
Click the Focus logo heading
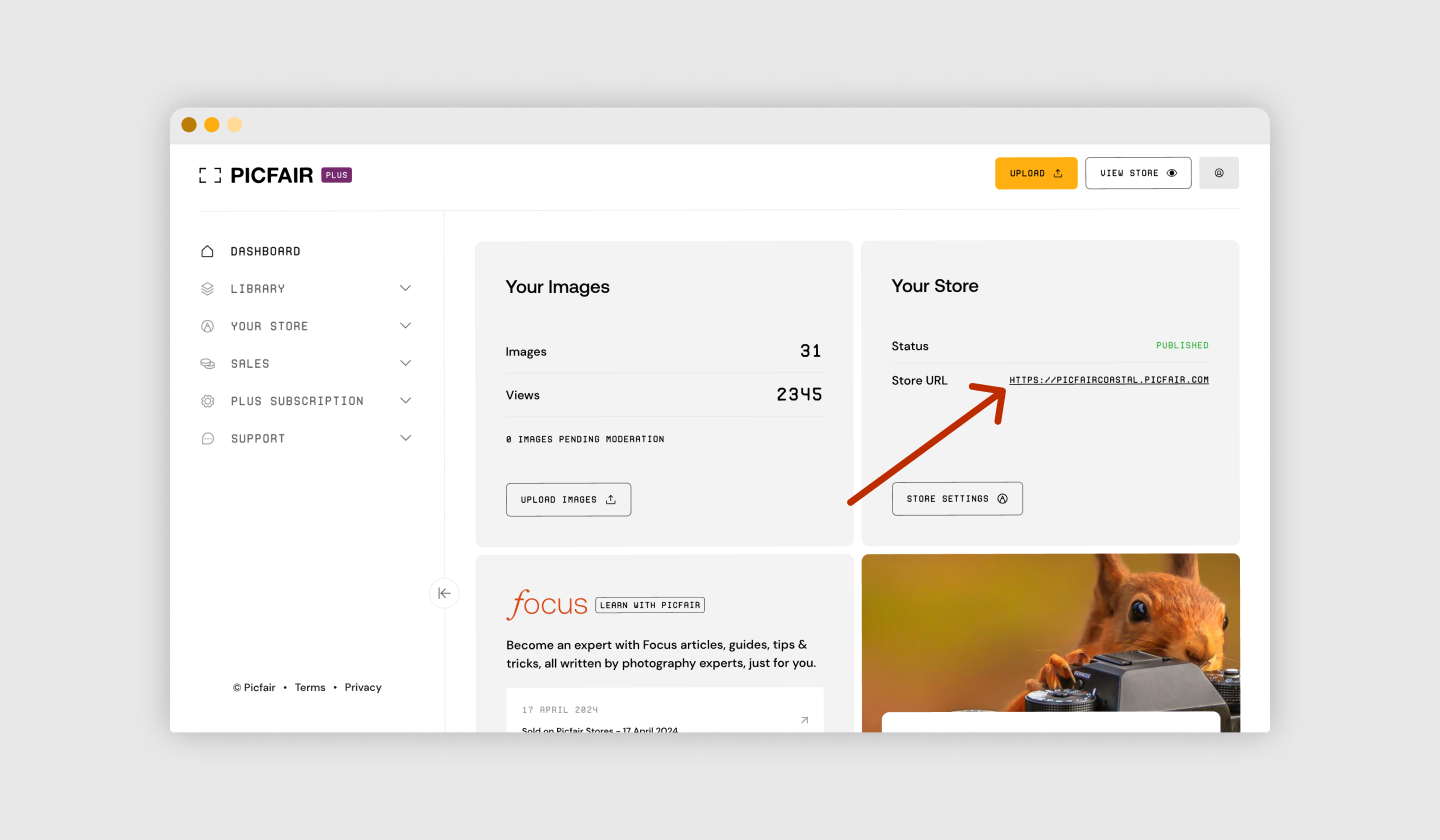click(547, 605)
